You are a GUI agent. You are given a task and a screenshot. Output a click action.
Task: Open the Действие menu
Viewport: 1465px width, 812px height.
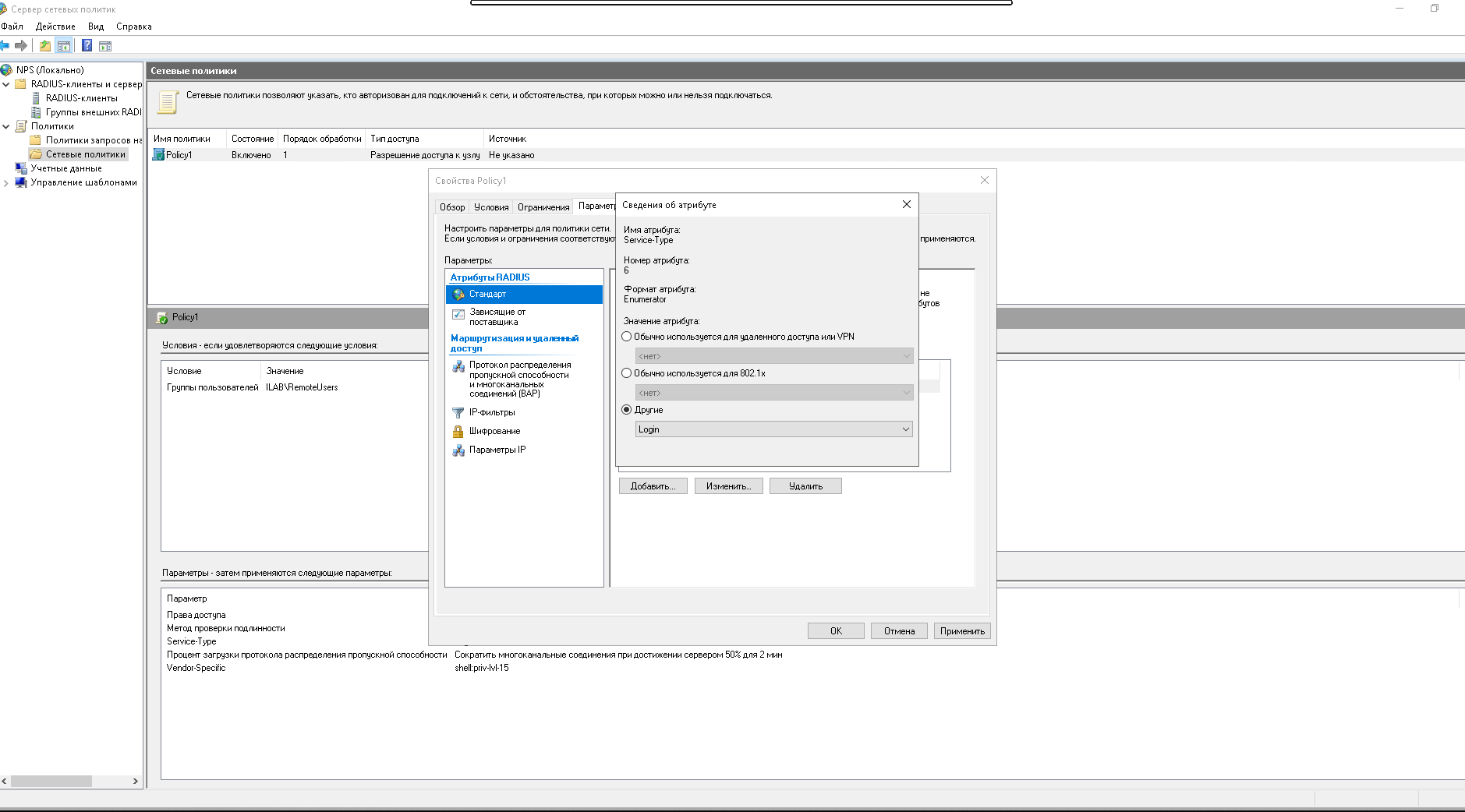55,26
